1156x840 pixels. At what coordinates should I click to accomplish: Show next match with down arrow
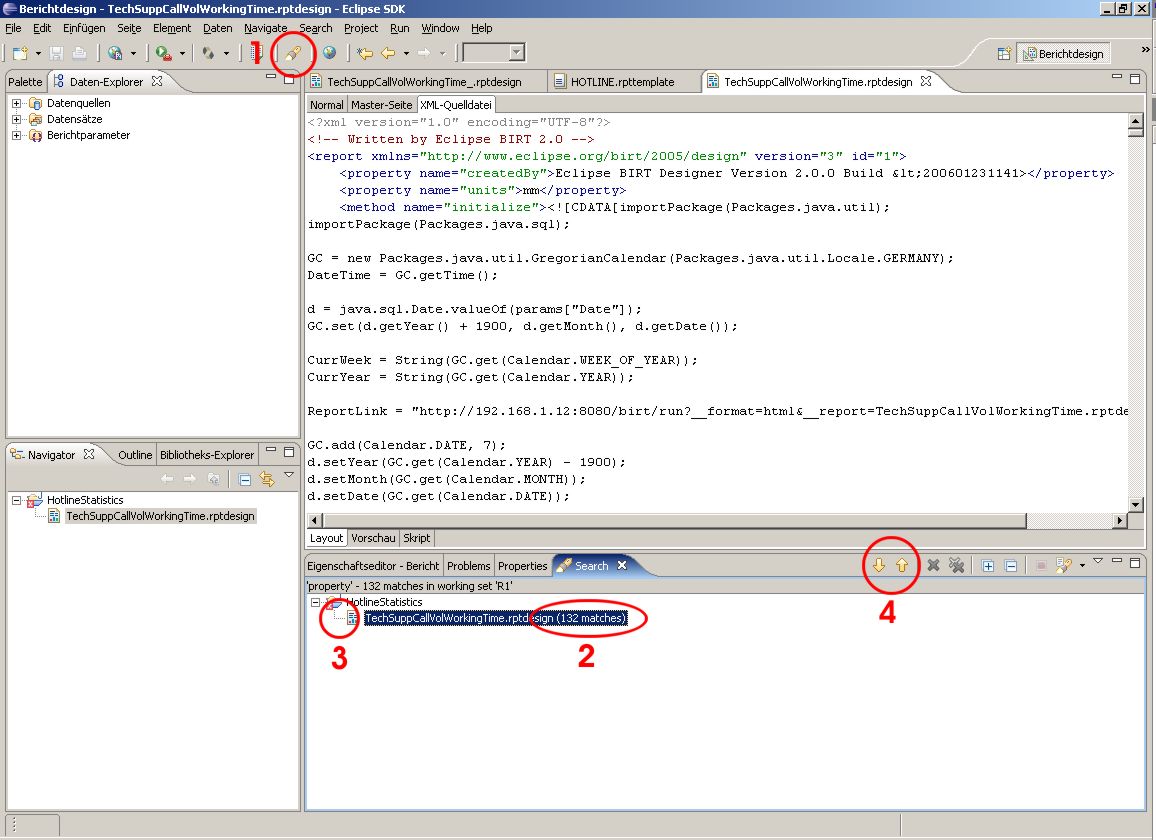click(x=879, y=566)
